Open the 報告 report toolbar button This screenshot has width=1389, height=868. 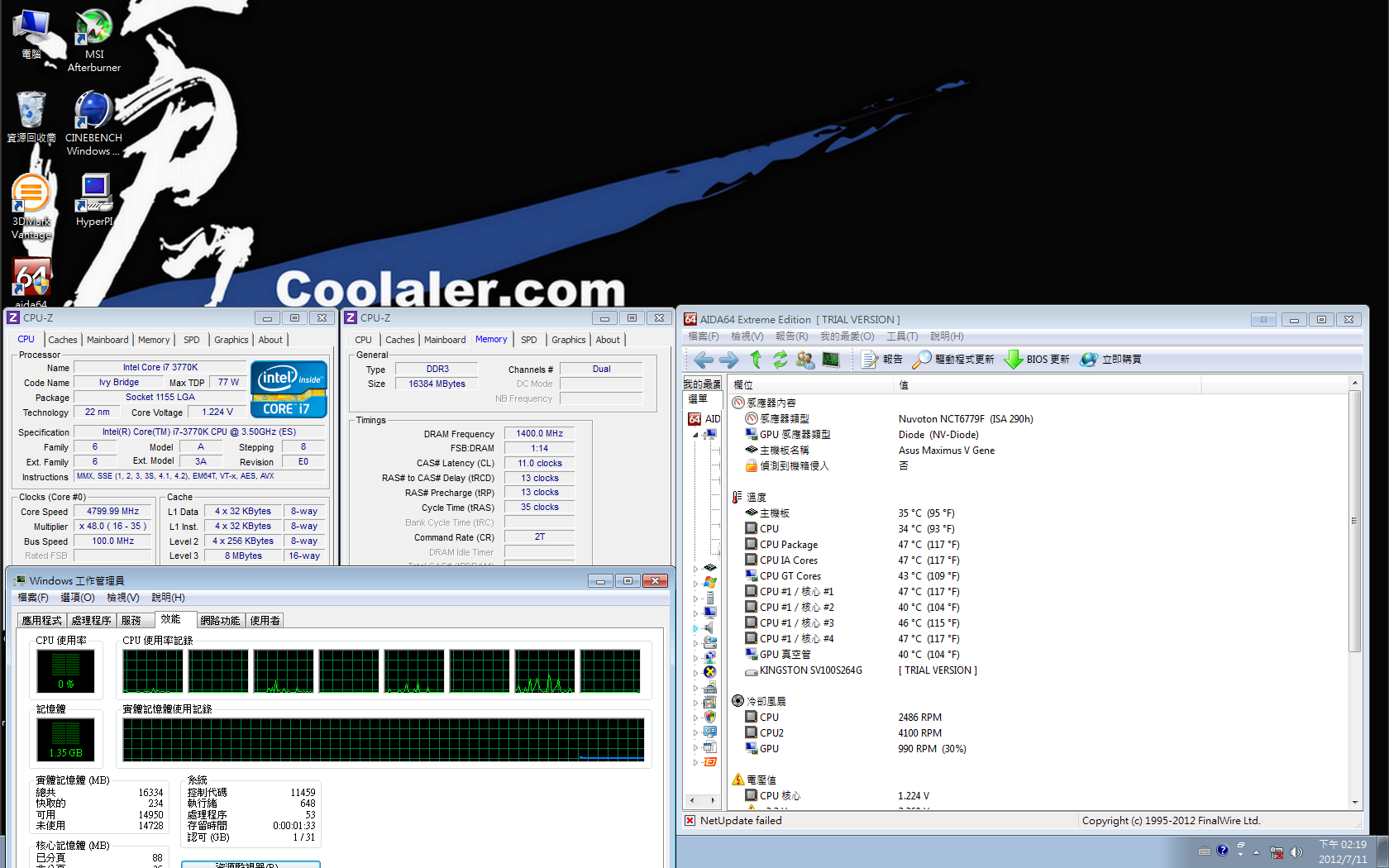click(882, 360)
